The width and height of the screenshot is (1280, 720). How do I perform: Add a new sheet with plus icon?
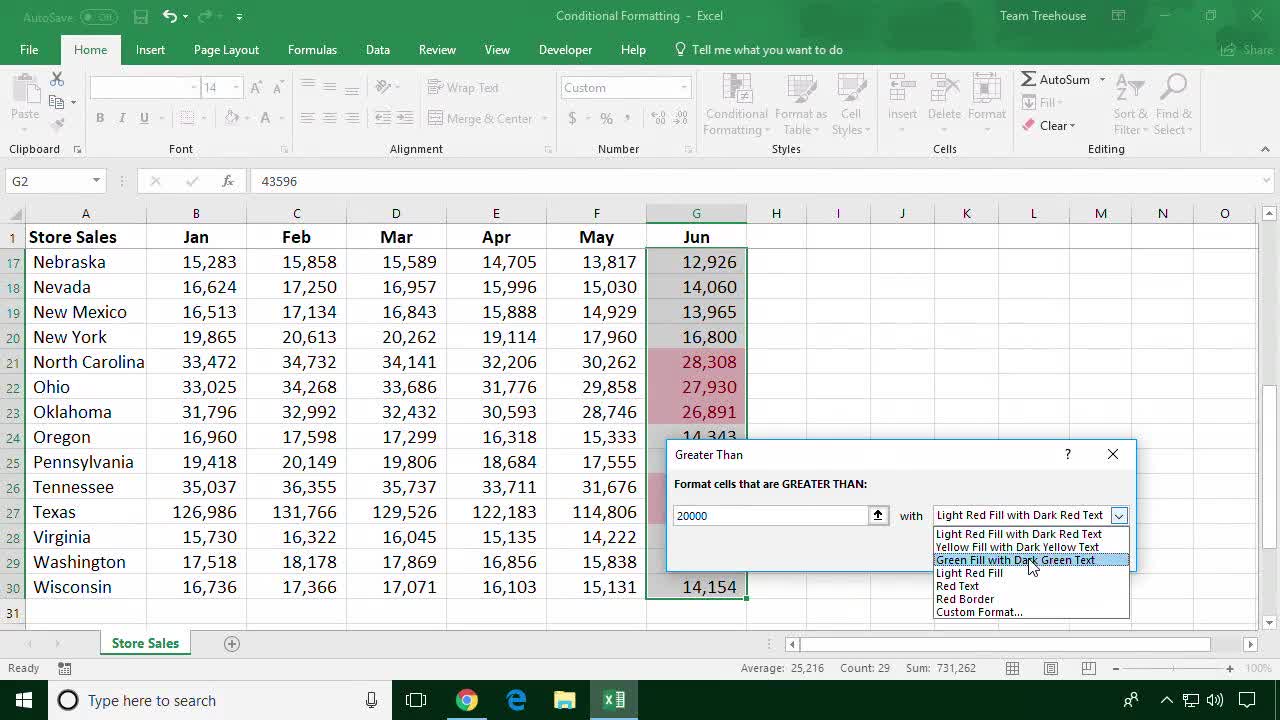(232, 643)
